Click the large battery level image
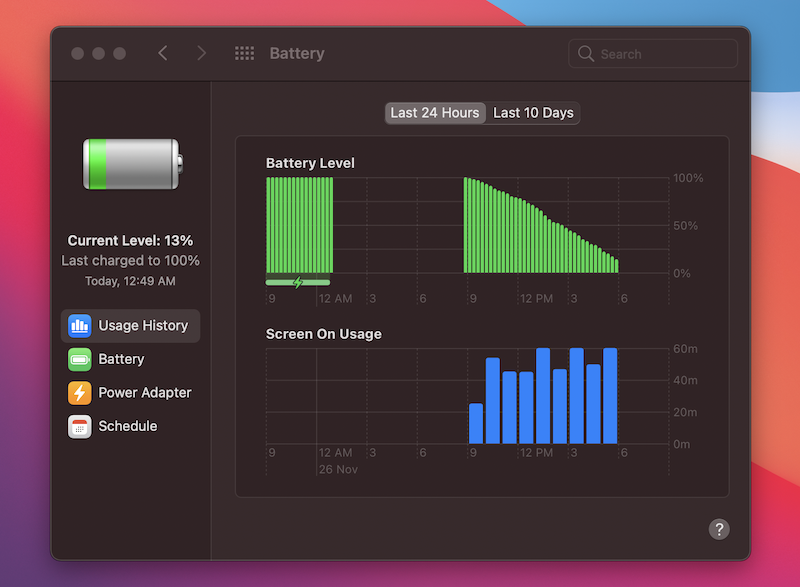Viewport: 800px width, 587px height. [131, 165]
